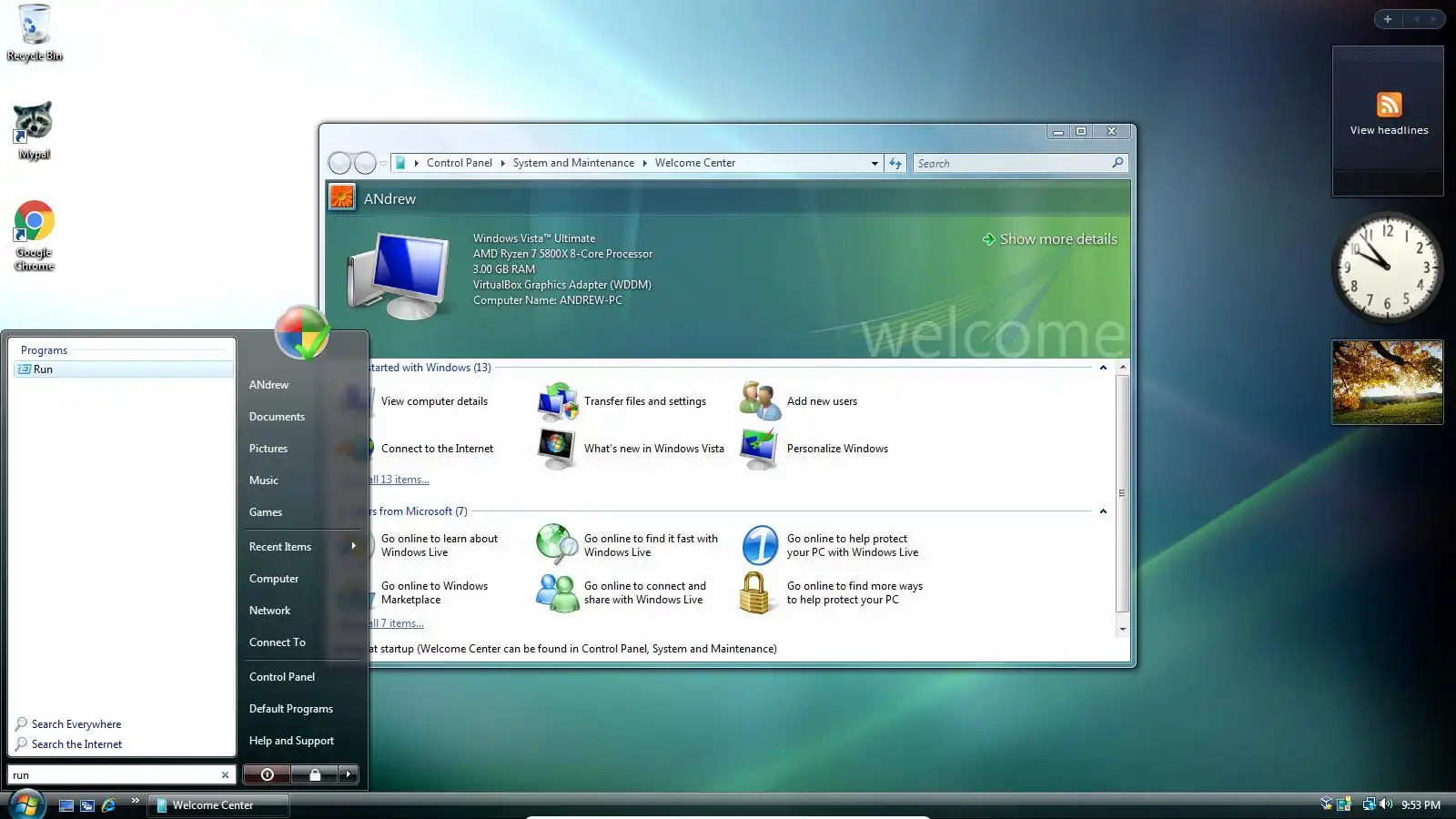
Task: Select Run in the Programs search results
Action: [x=124, y=369]
